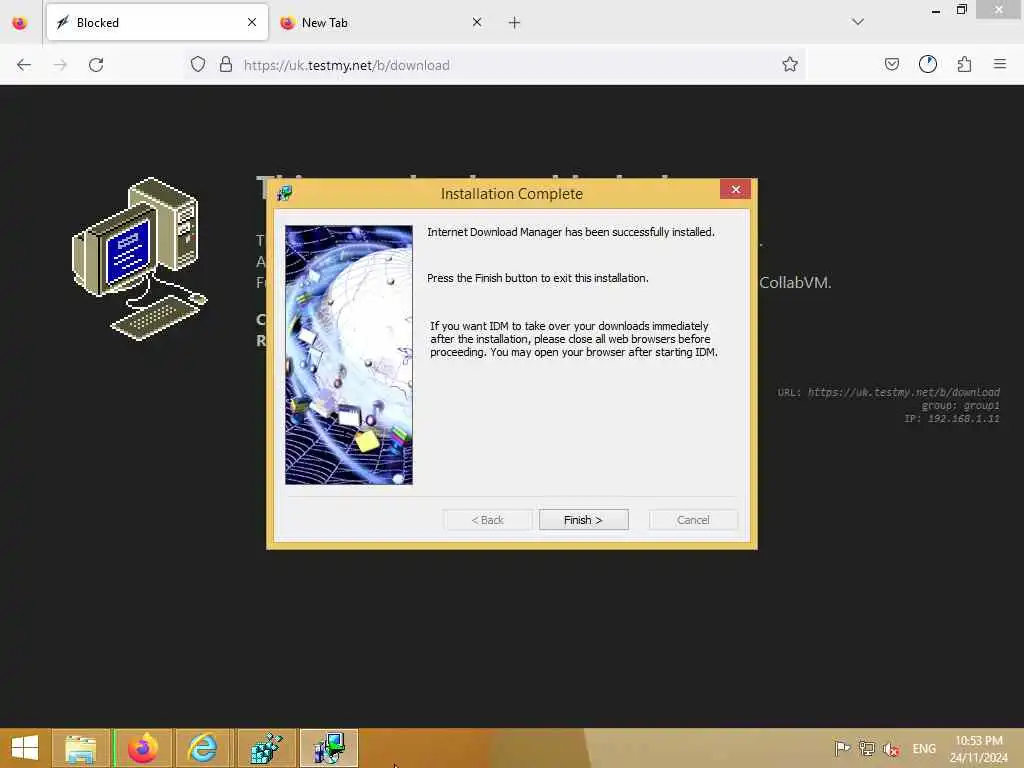Click the muted volume tray icon
The image size is (1024, 768).
(891, 749)
